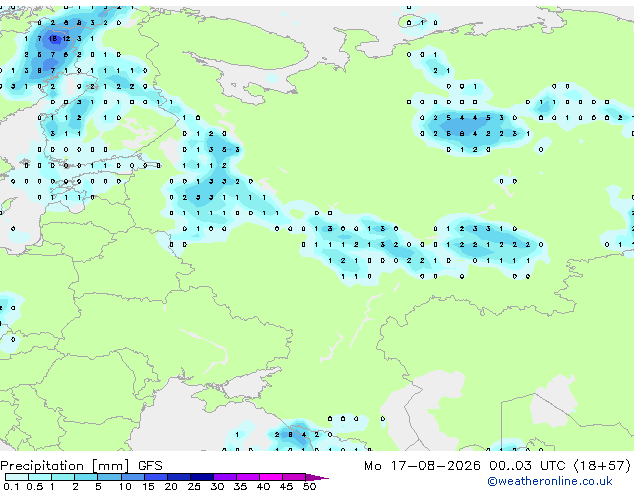Click the "0.5" legend scale label
634x490 pixels.
point(35,486)
